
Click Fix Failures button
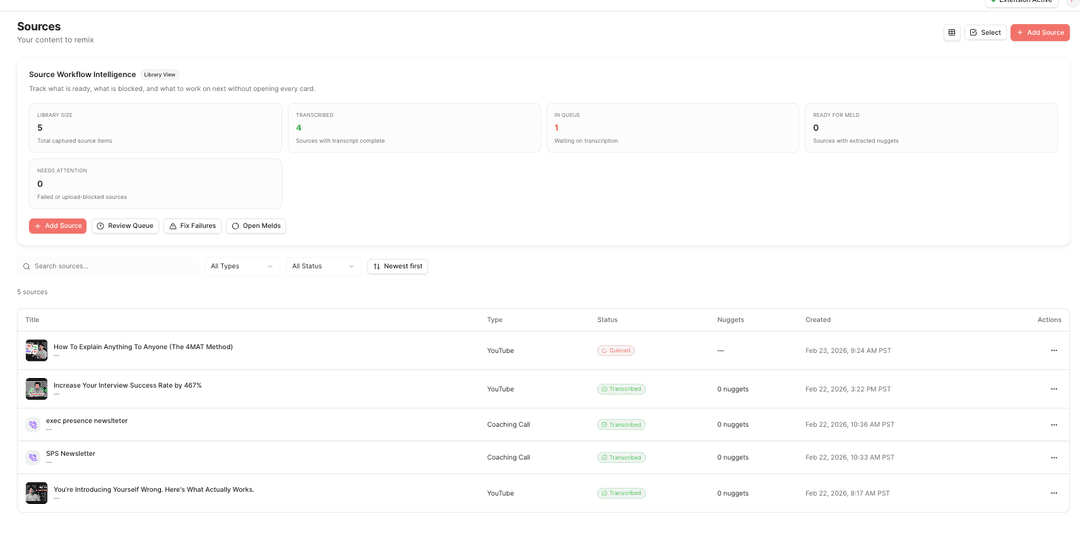[192, 226]
